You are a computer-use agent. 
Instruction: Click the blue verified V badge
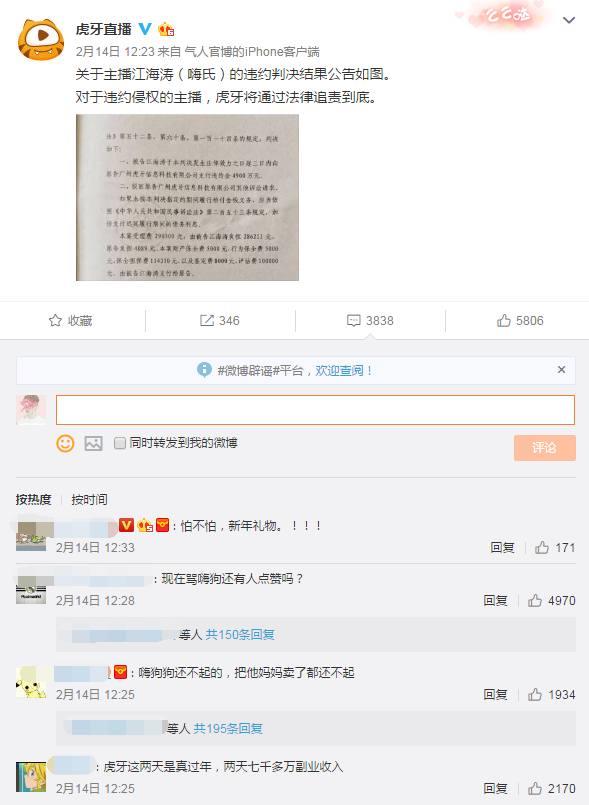coord(145,29)
